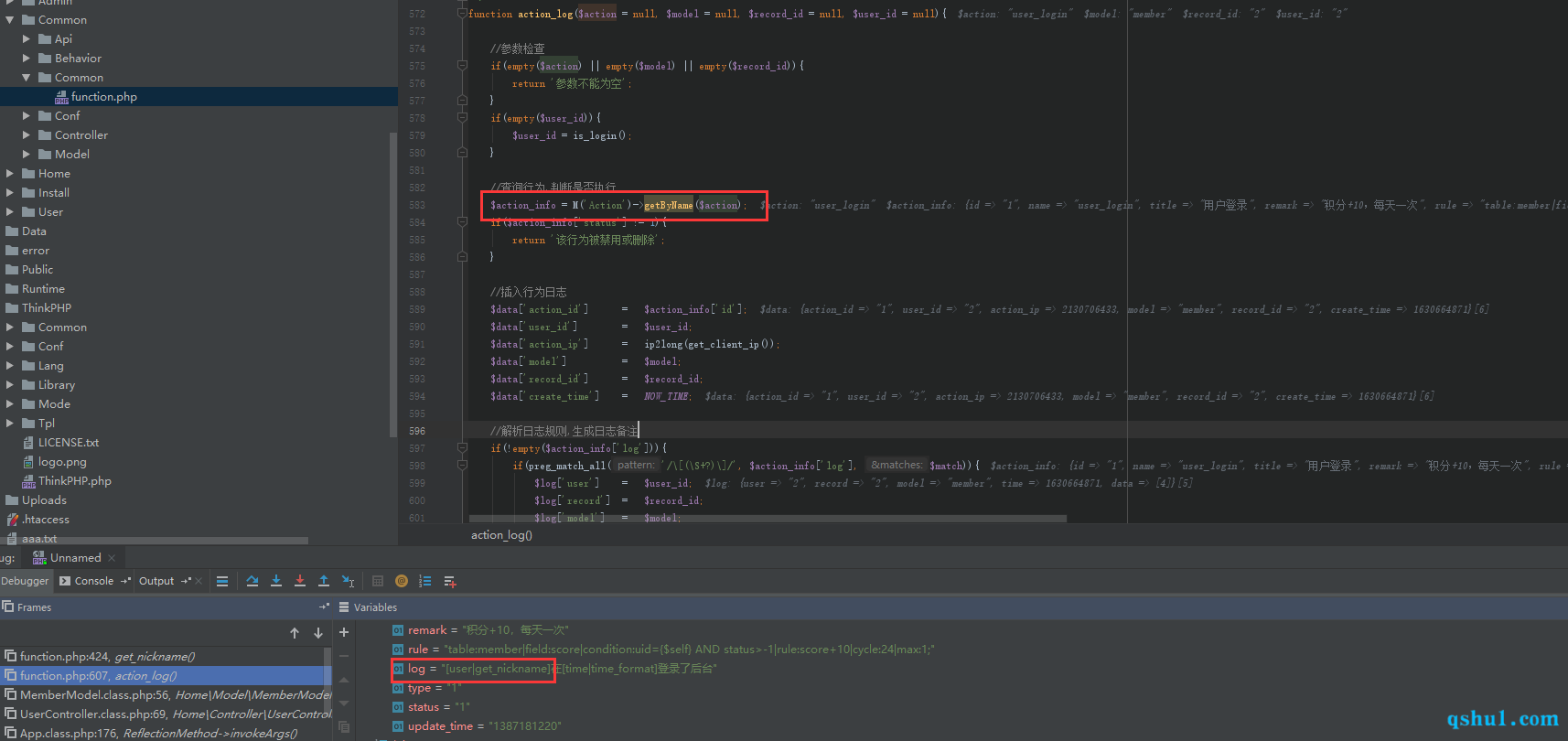Click the PHP file icon of function.php
Image resolution: width=1568 pixels, height=741 pixels.
tap(61, 97)
